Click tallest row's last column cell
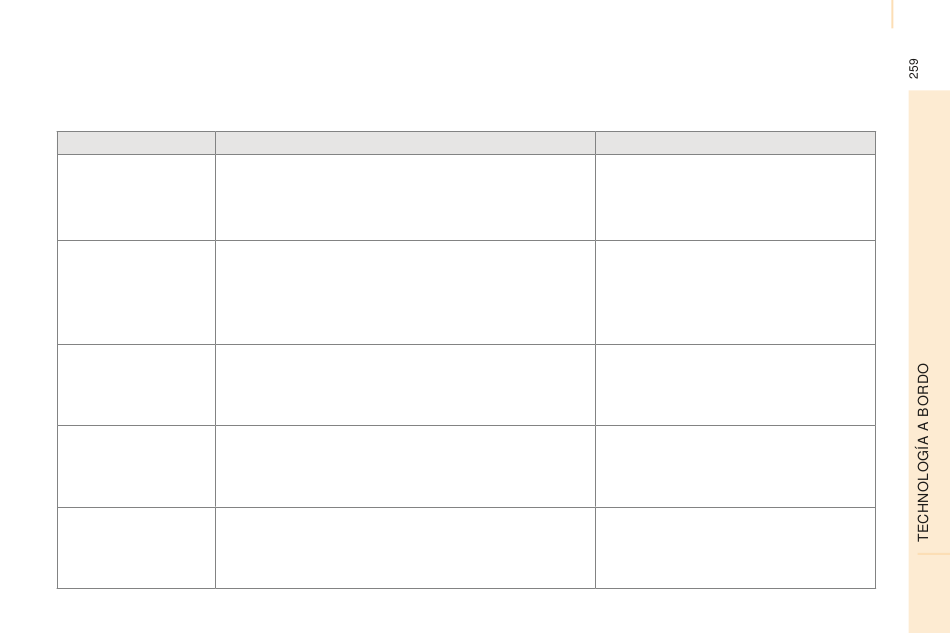The width and height of the screenshot is (950, 633). 736,293
